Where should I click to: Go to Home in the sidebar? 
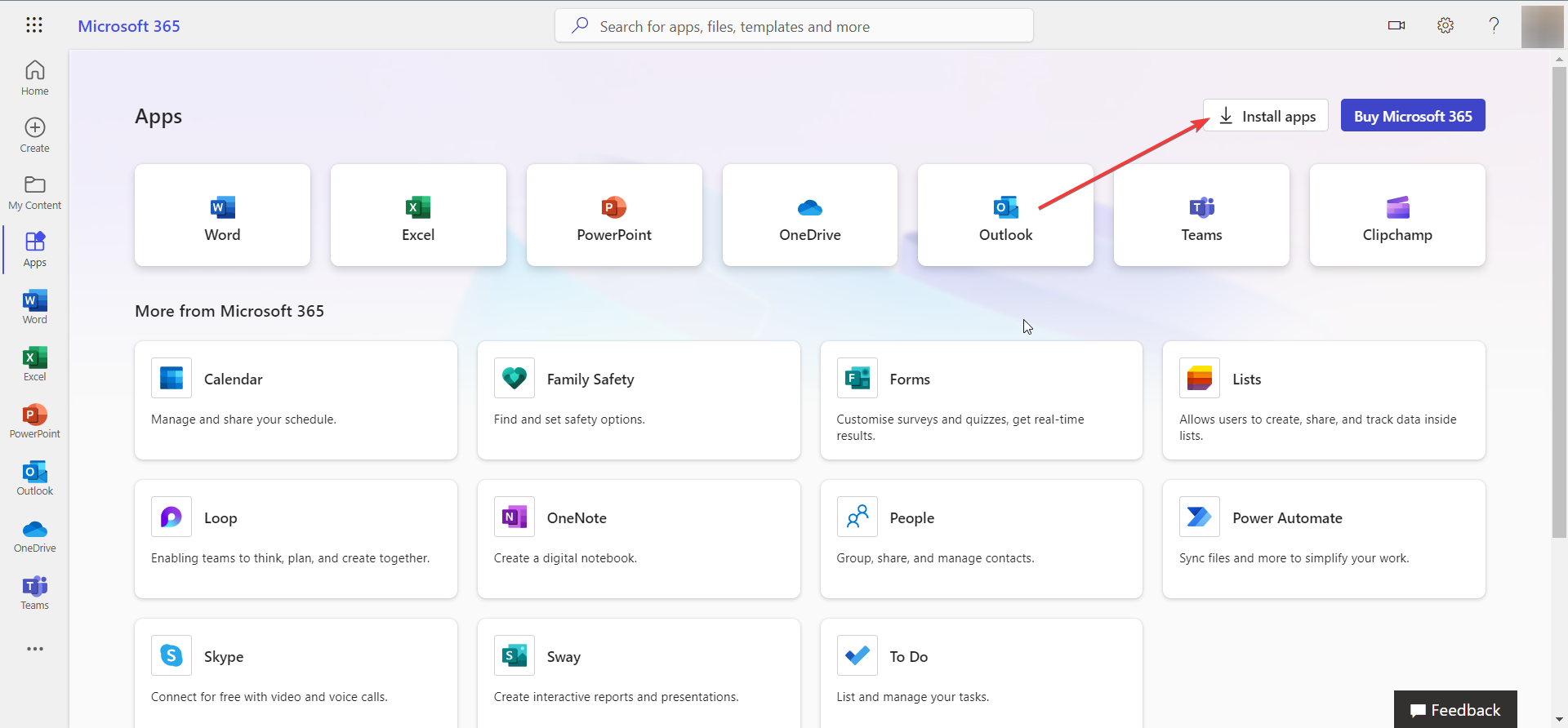tap(35, 78)
